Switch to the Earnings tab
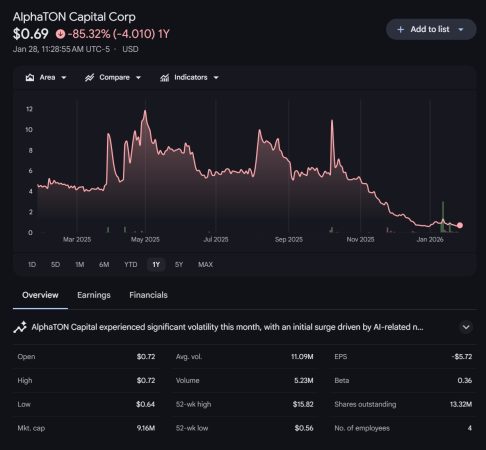This screenshot has height=450, width=486. (94, 295)
